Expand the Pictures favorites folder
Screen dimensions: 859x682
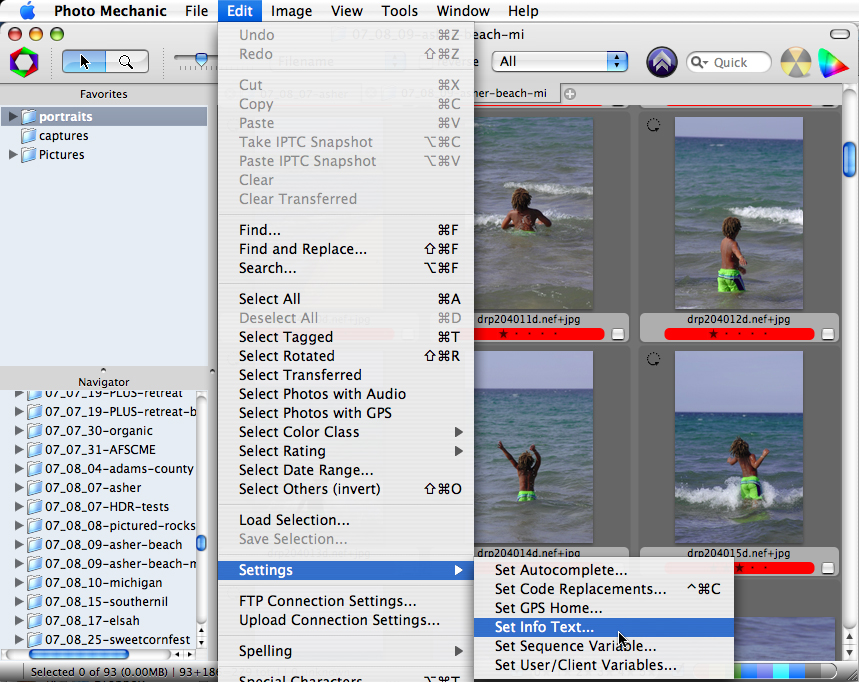click(12, 155)
